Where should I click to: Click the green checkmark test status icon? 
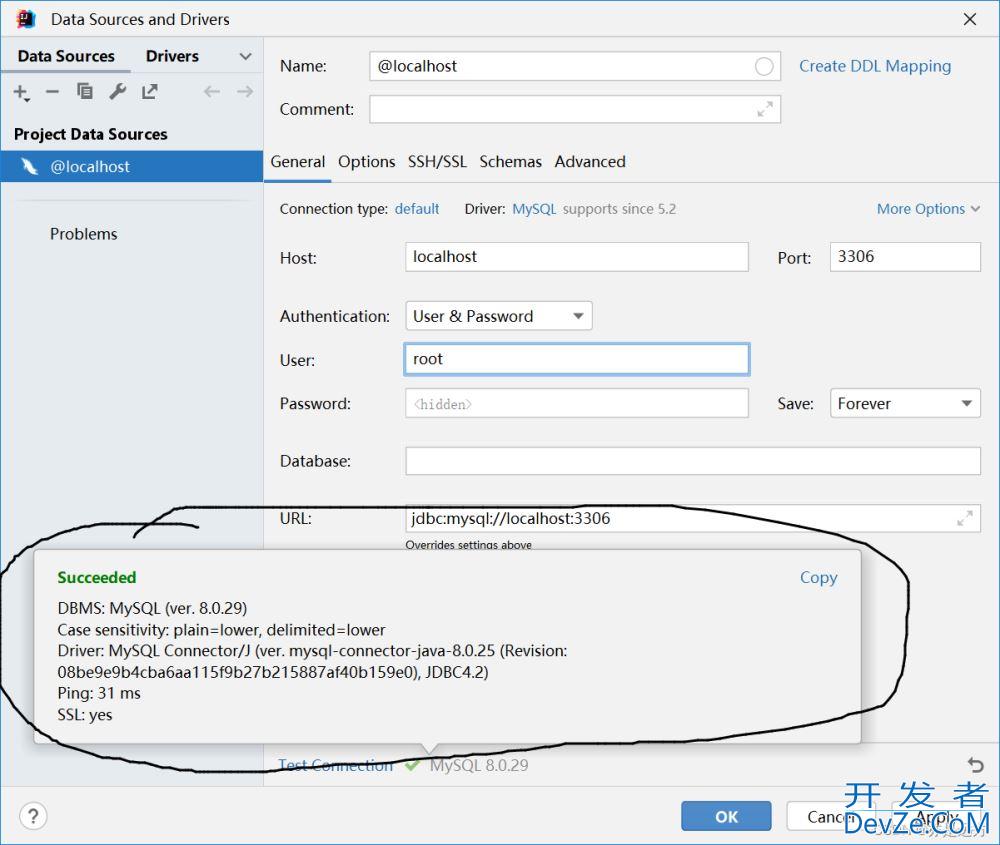pos(412,765)
